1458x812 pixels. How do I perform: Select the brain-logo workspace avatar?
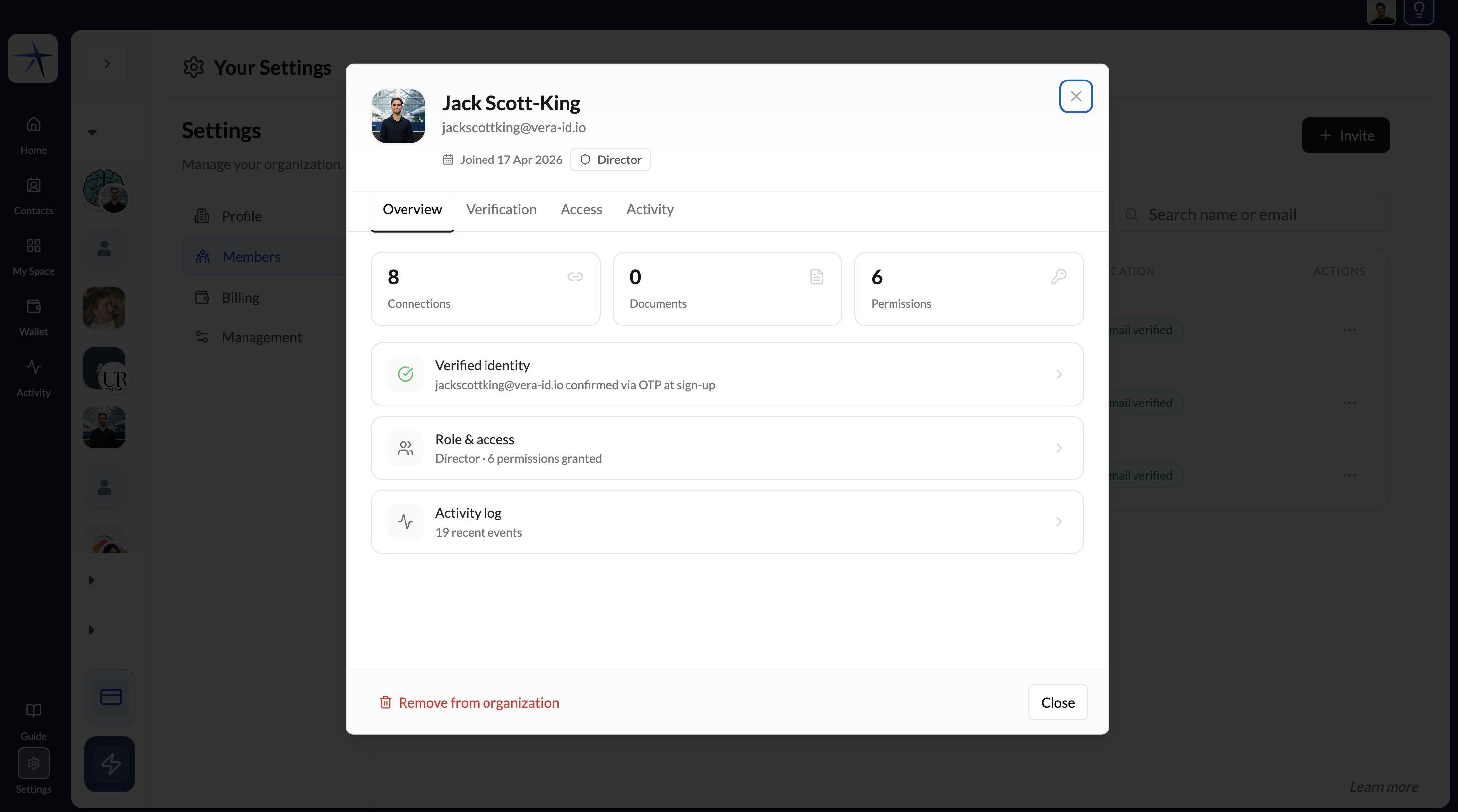(x=105, y=191)
